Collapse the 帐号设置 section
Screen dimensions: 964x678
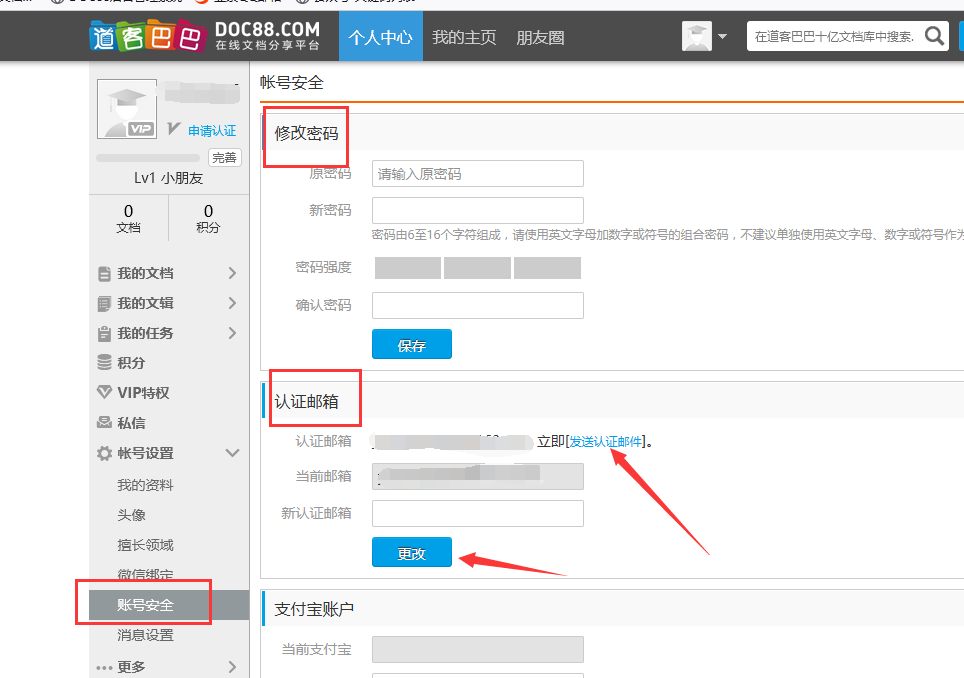coord(232,453)
